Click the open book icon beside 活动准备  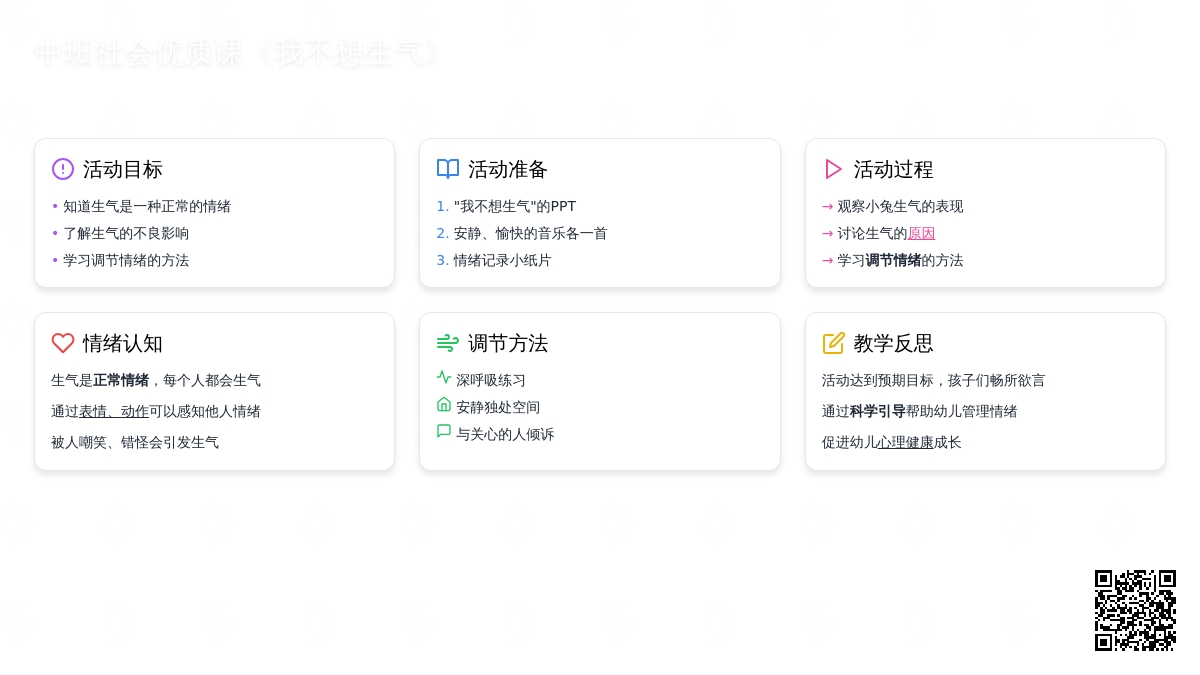(x=448, y=169)
